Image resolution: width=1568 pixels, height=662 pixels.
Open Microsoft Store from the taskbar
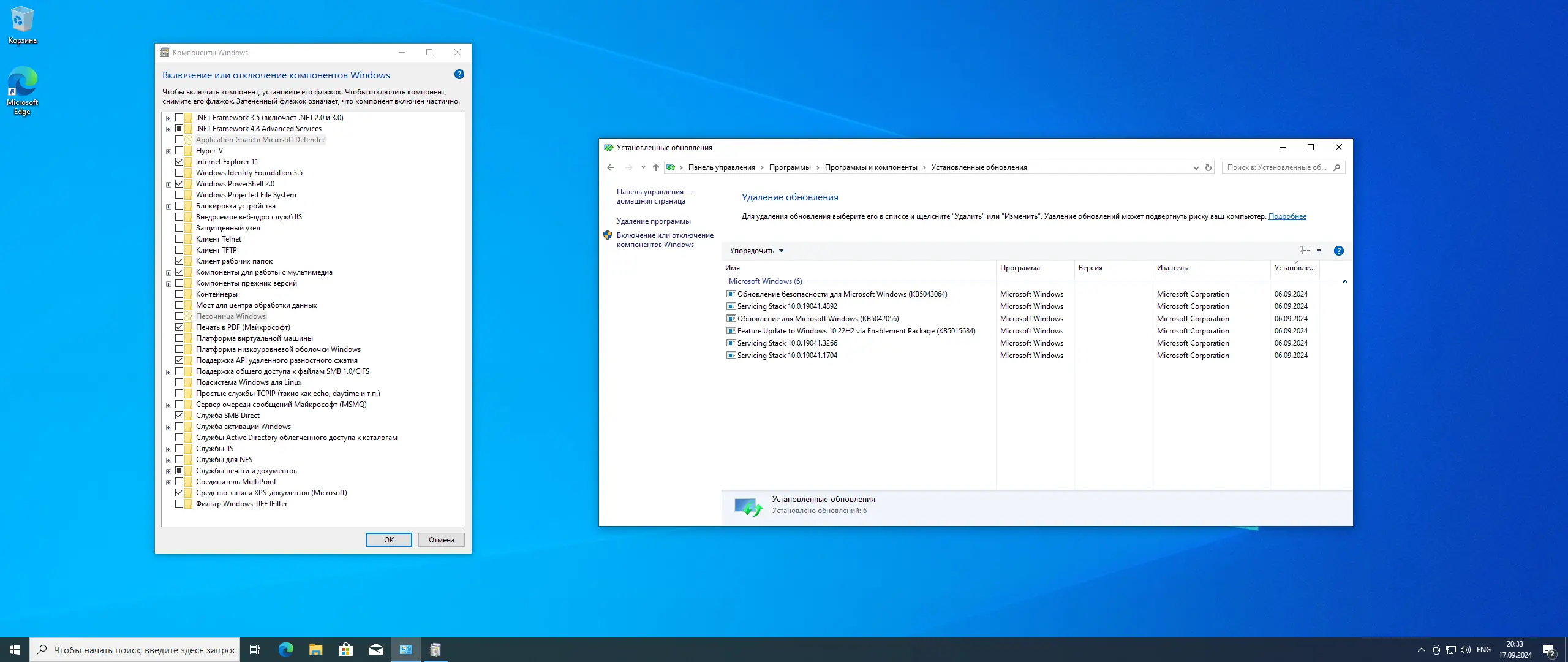tap(346, 650)
